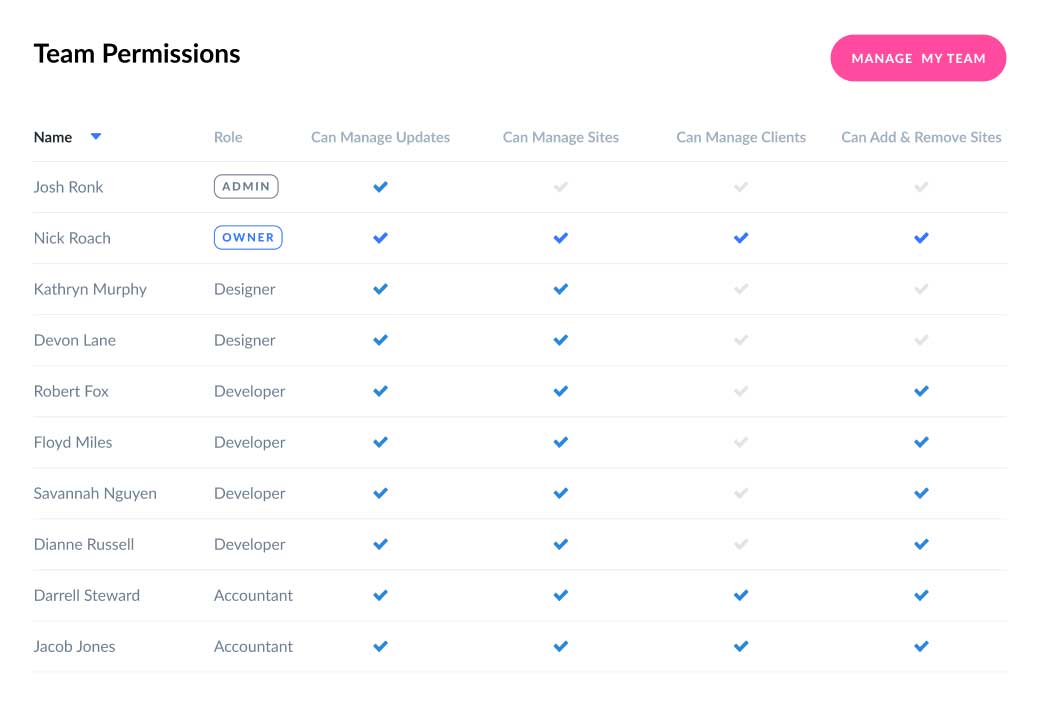Select Darrell Steward's name in the table
The image size is (1040, 705).
[x=86, y=595]
